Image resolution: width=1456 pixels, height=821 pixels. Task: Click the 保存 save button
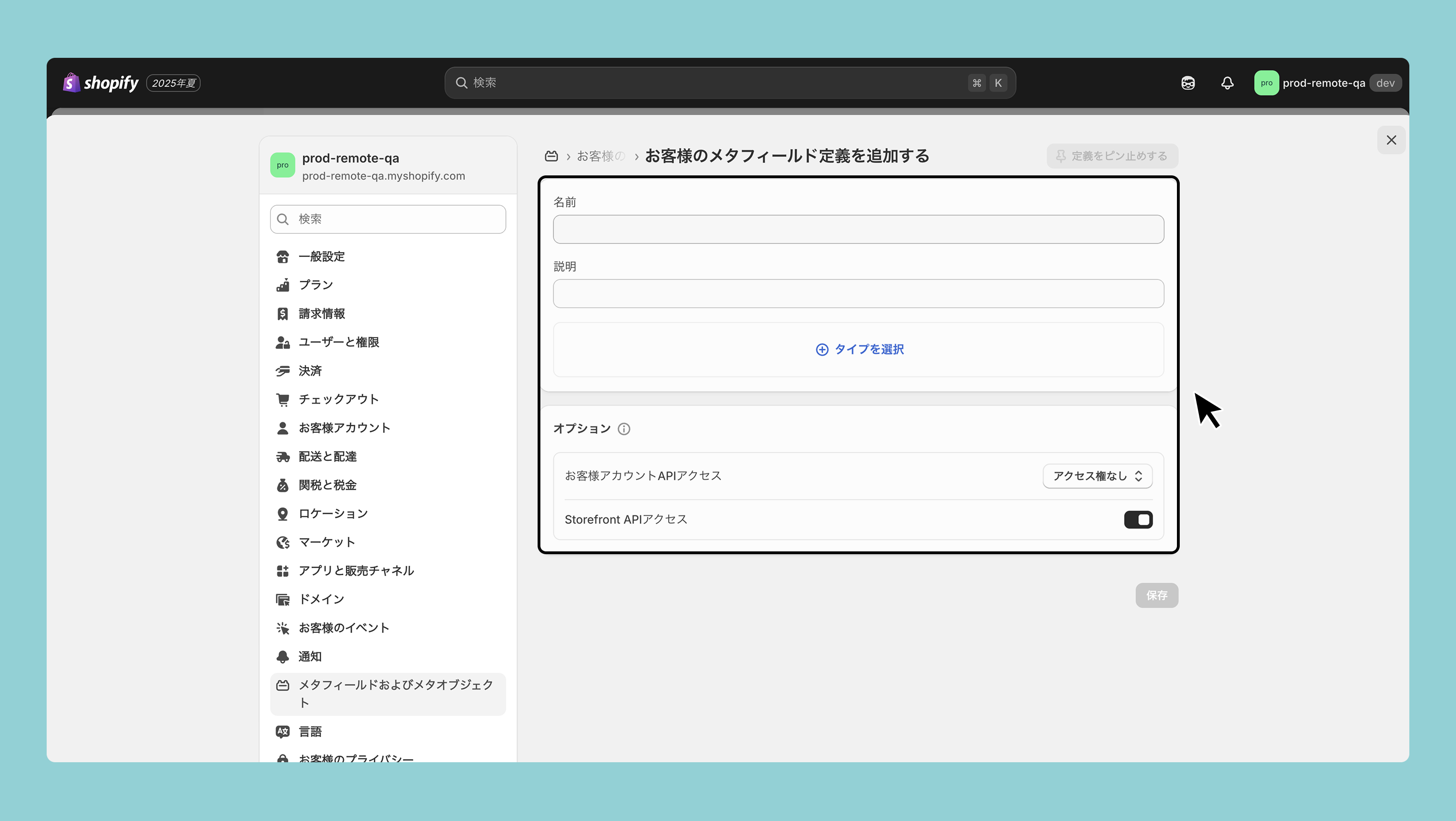coord(1156,595)
